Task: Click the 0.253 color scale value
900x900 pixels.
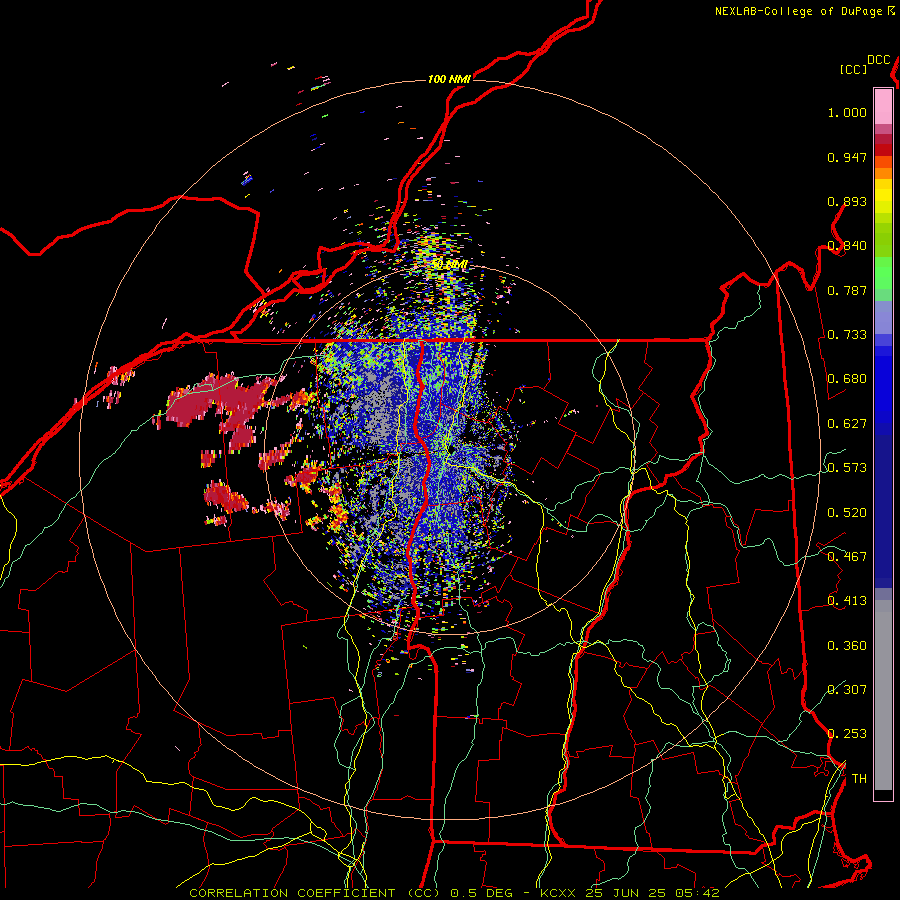Action: (847, 734)
